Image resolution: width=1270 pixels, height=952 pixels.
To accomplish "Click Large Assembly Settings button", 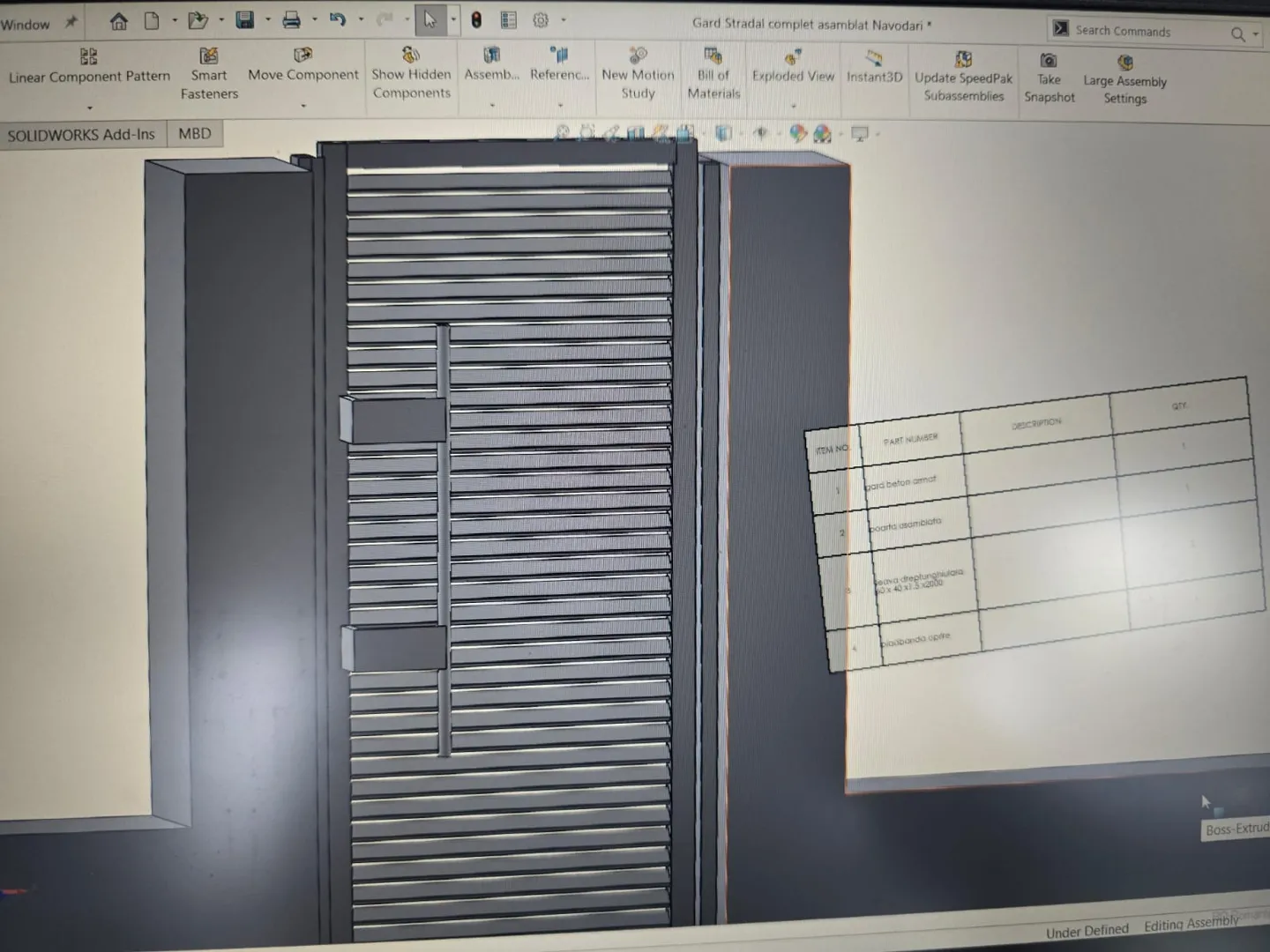I will [x=1124, y=80].
